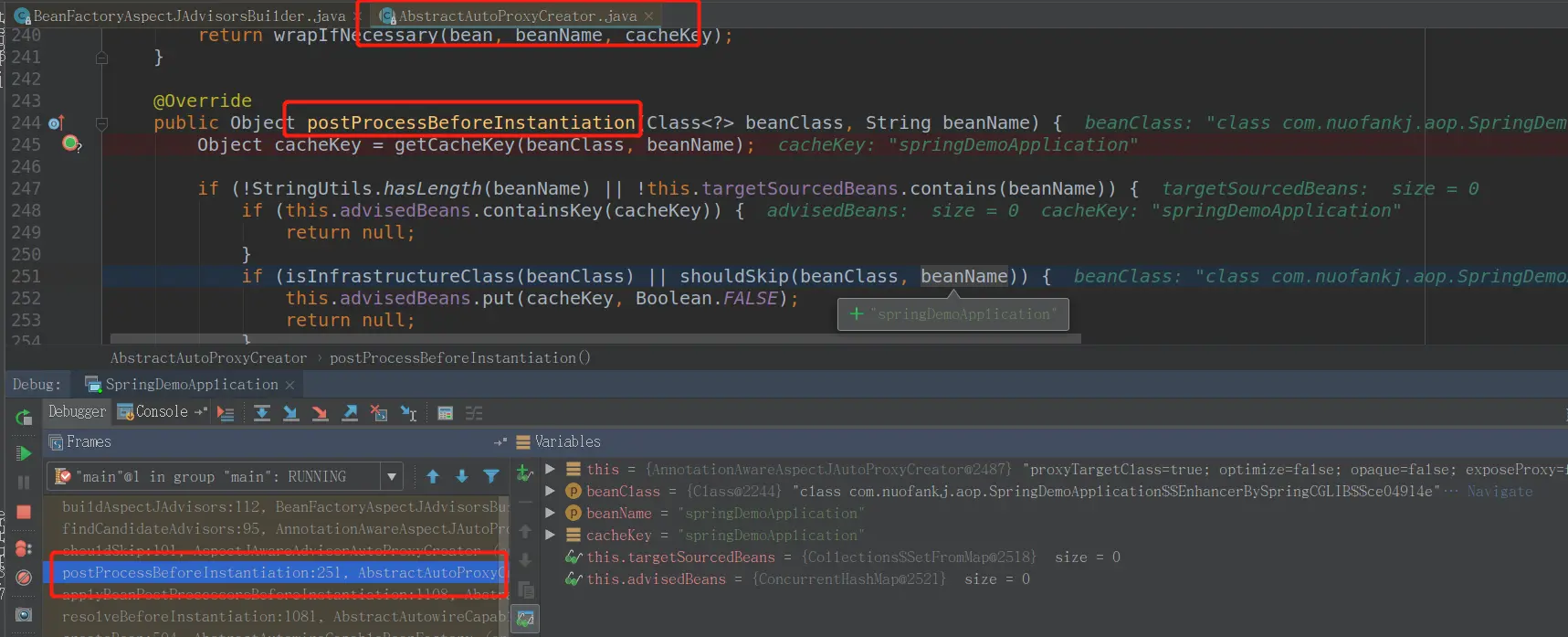1568x637 pixels.
Task: Open Evaluate Expression calculator icon
Action: (445, 413)
